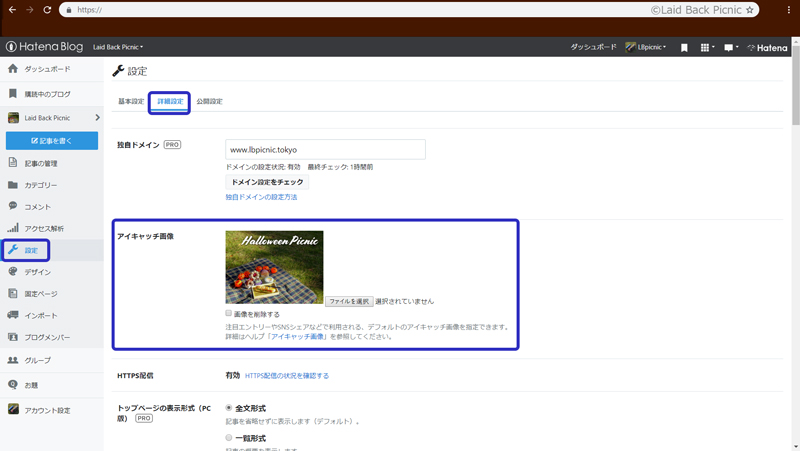
Task: Click the Hatena Blog logo
Action: tap(44, 46)
